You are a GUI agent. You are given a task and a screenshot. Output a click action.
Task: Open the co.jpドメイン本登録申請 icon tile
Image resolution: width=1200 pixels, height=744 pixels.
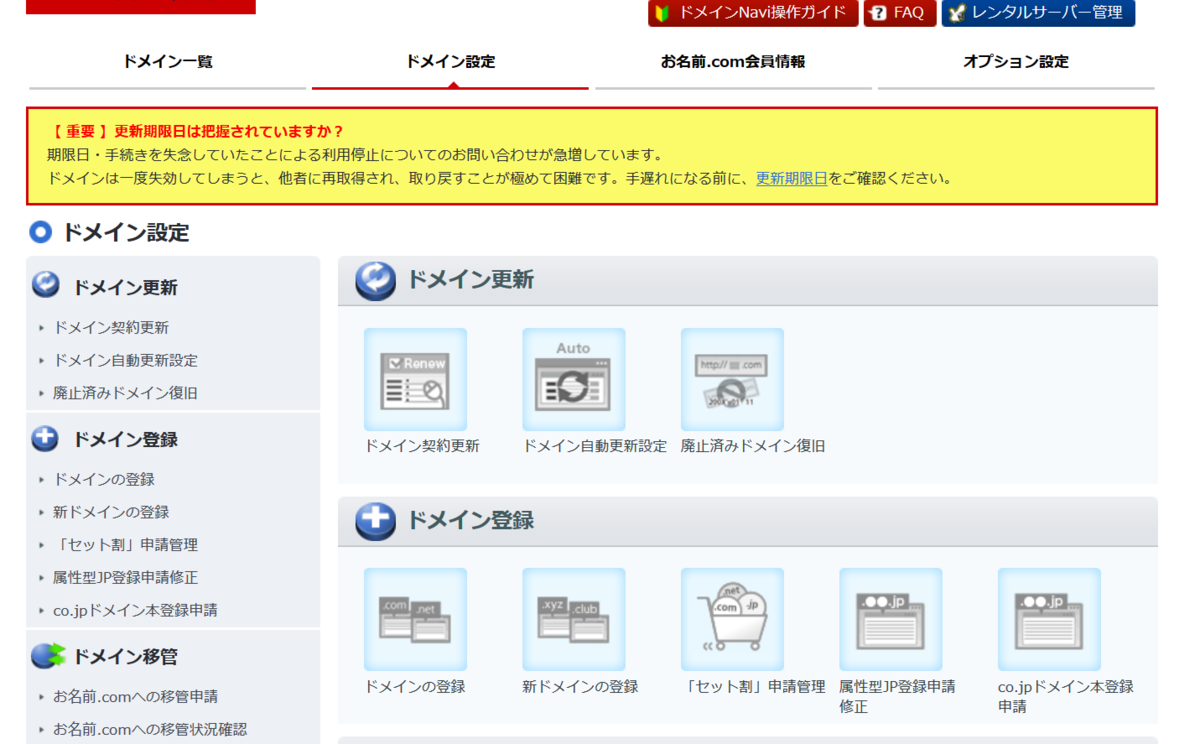tap(1049, 620)
